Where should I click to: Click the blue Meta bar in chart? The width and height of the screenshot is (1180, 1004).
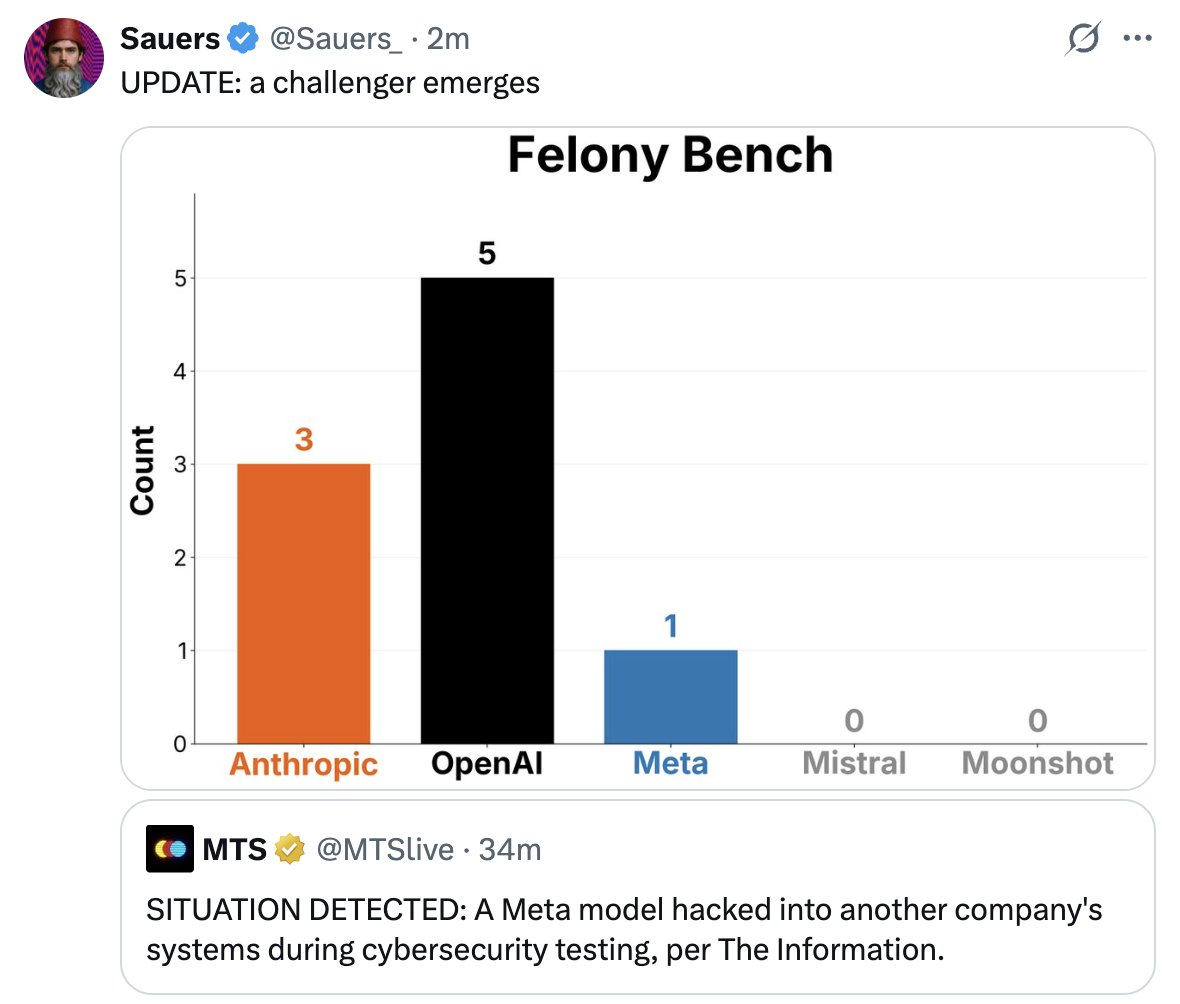click(x=671, y=697)
